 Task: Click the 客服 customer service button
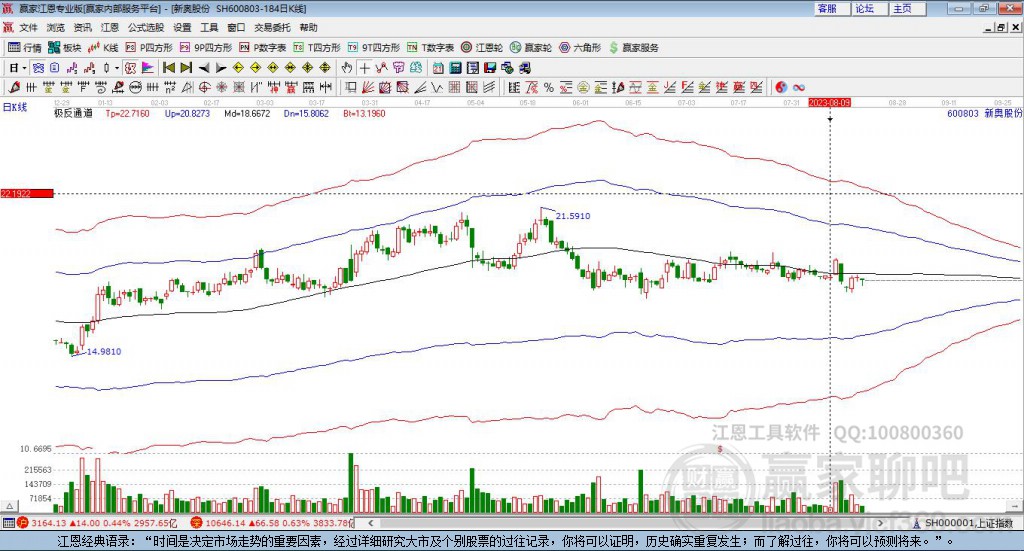(x=827, y=8)
